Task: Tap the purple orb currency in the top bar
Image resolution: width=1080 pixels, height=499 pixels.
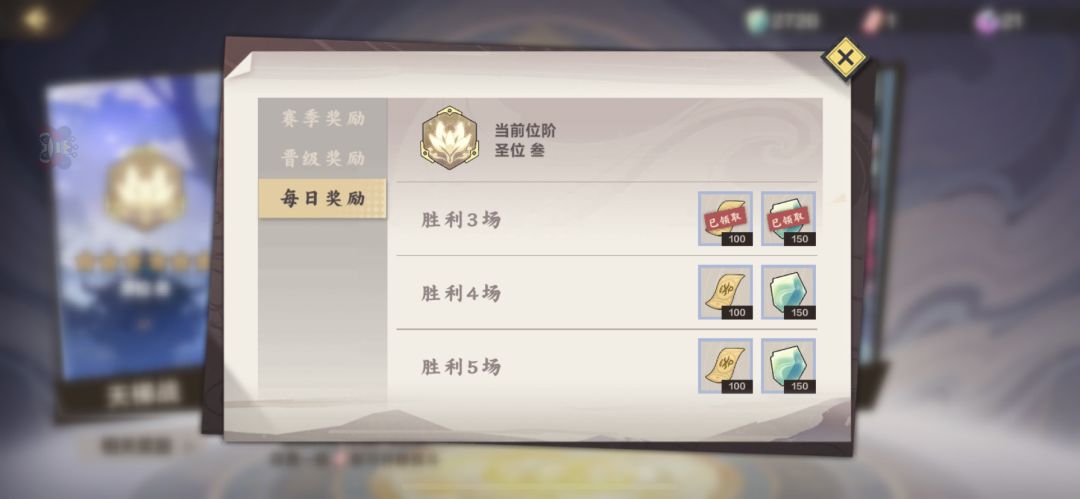Action: pyautogui.click(x=999, y=21)
